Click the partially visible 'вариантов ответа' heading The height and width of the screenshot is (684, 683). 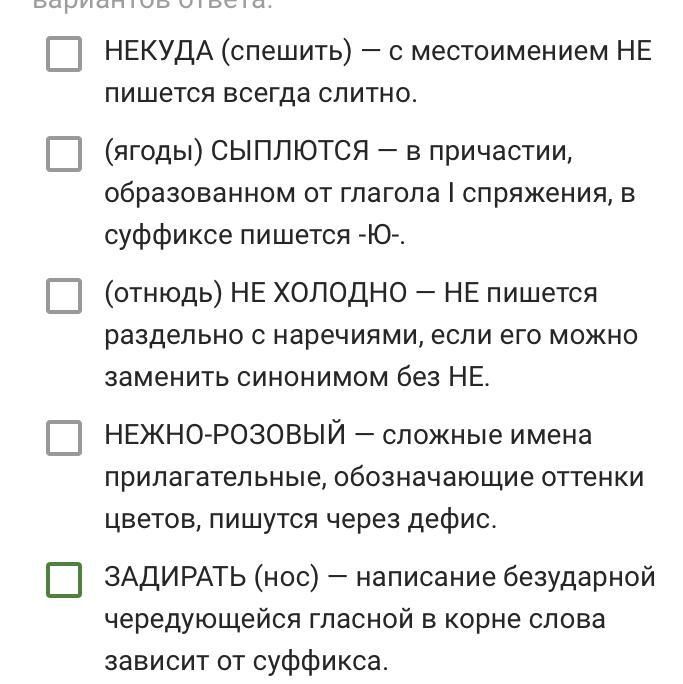pyautogui.click(x=152, y=5)
